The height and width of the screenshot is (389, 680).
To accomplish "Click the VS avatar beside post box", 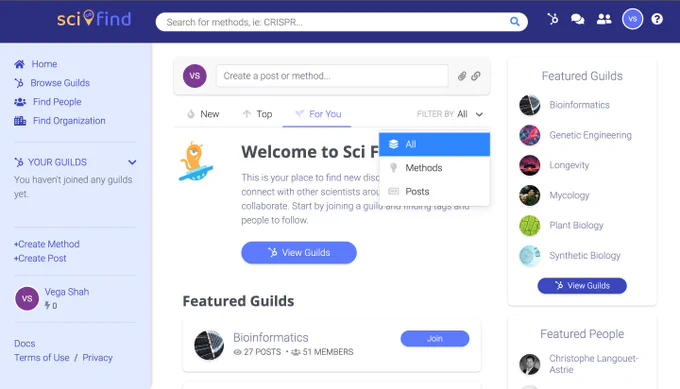I will coord(195,76).
